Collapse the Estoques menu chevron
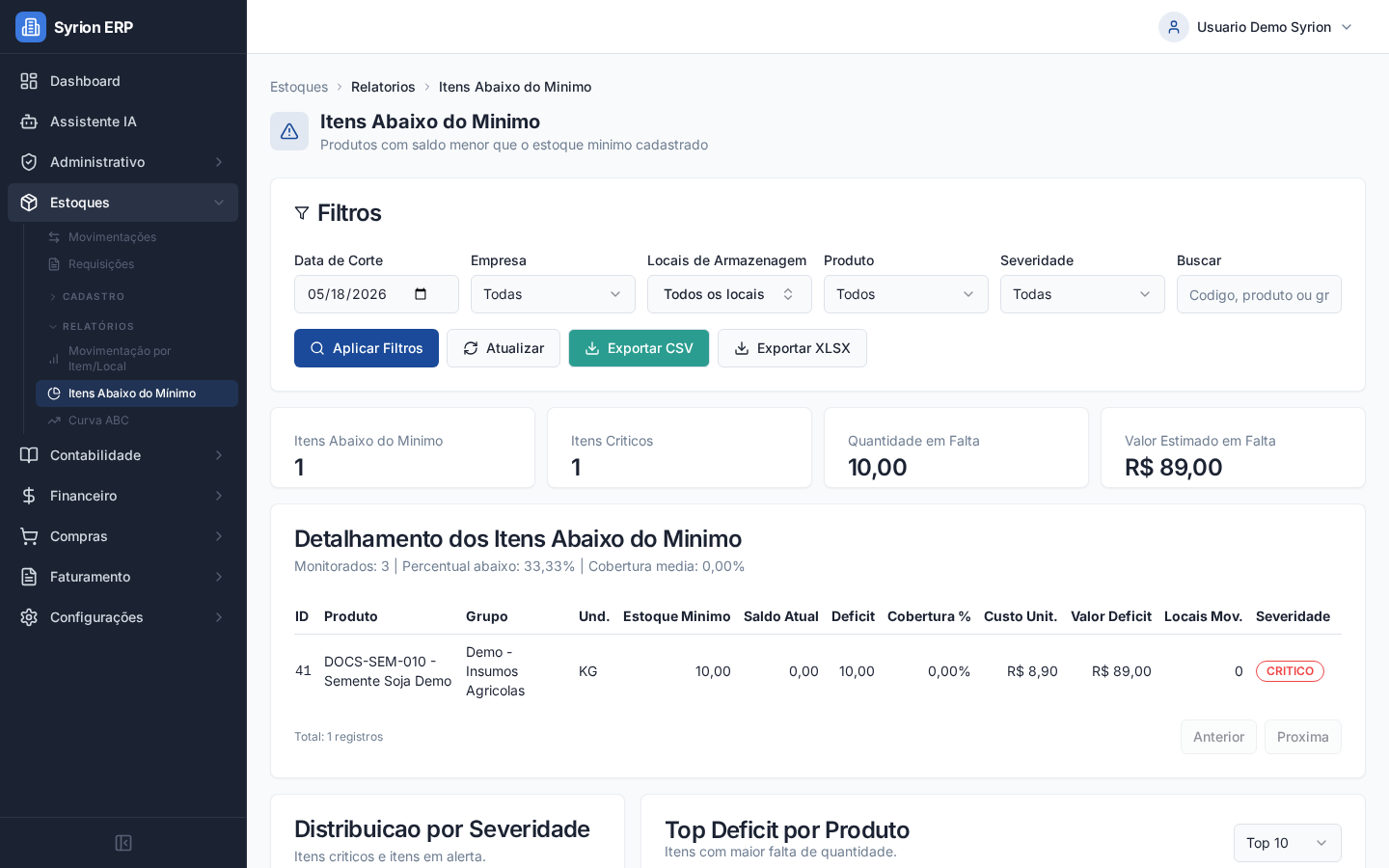Viewport: 1389px width, 868px height. tap(219, 203)
